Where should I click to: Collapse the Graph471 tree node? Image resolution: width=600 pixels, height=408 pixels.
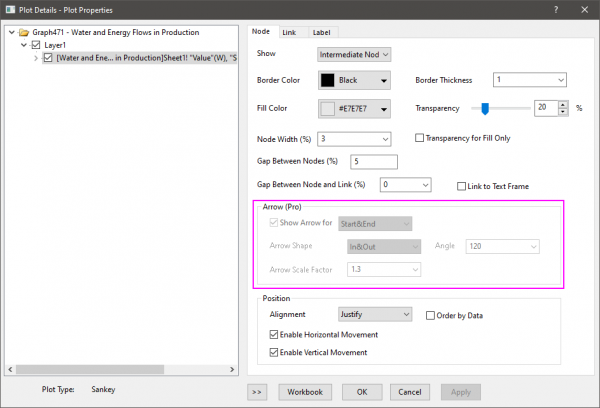[x=10, y=32]
